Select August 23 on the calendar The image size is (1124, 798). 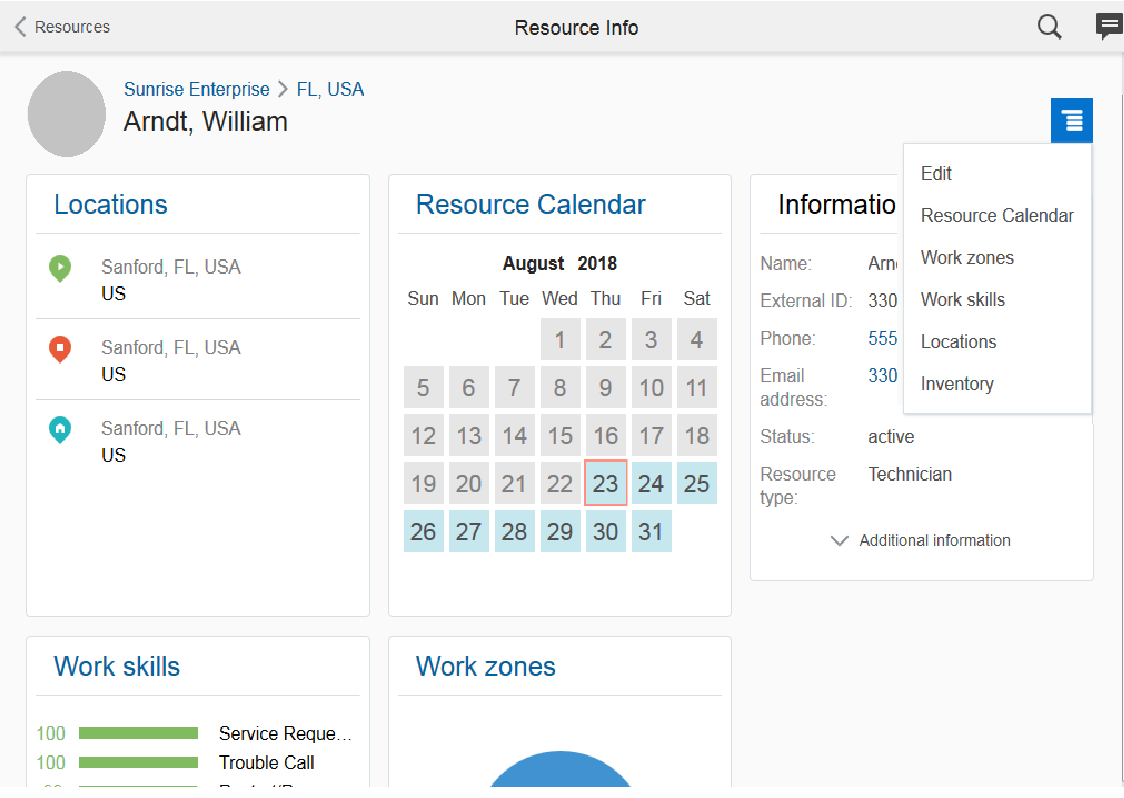click(x=606, y=483)
